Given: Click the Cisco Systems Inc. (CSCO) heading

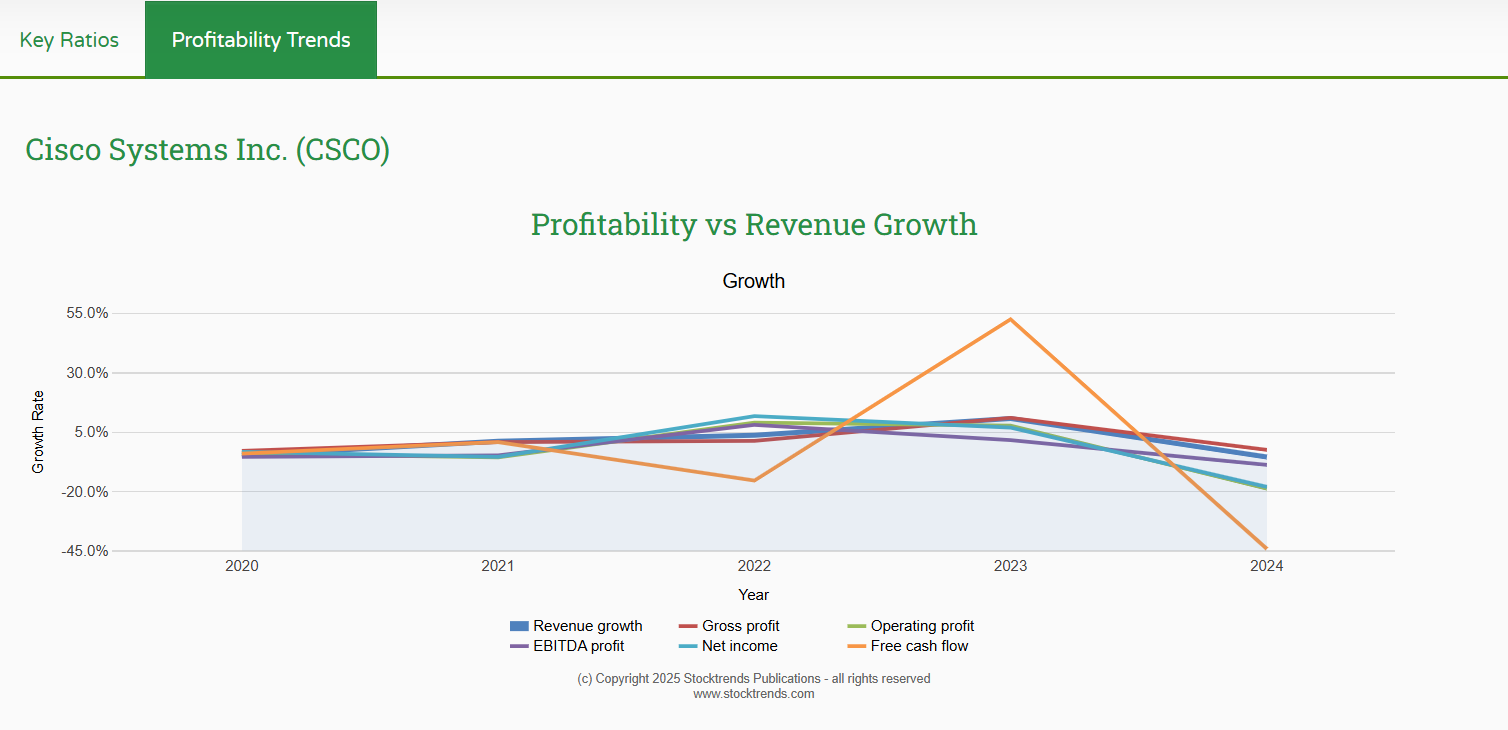Looking at the screenshot, I should tap(207, 150).
